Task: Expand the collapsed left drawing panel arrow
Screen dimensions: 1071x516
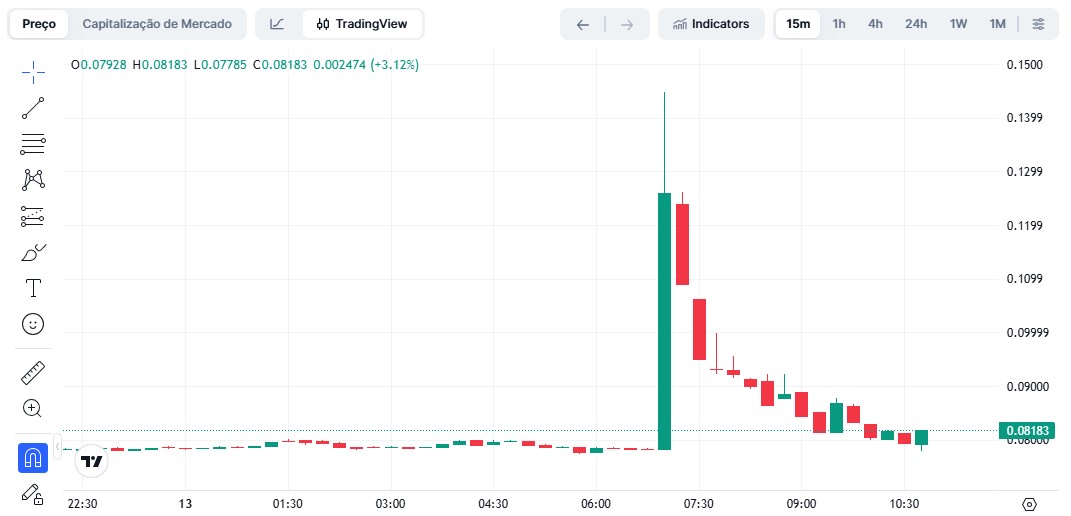Action: coord(57,444)
